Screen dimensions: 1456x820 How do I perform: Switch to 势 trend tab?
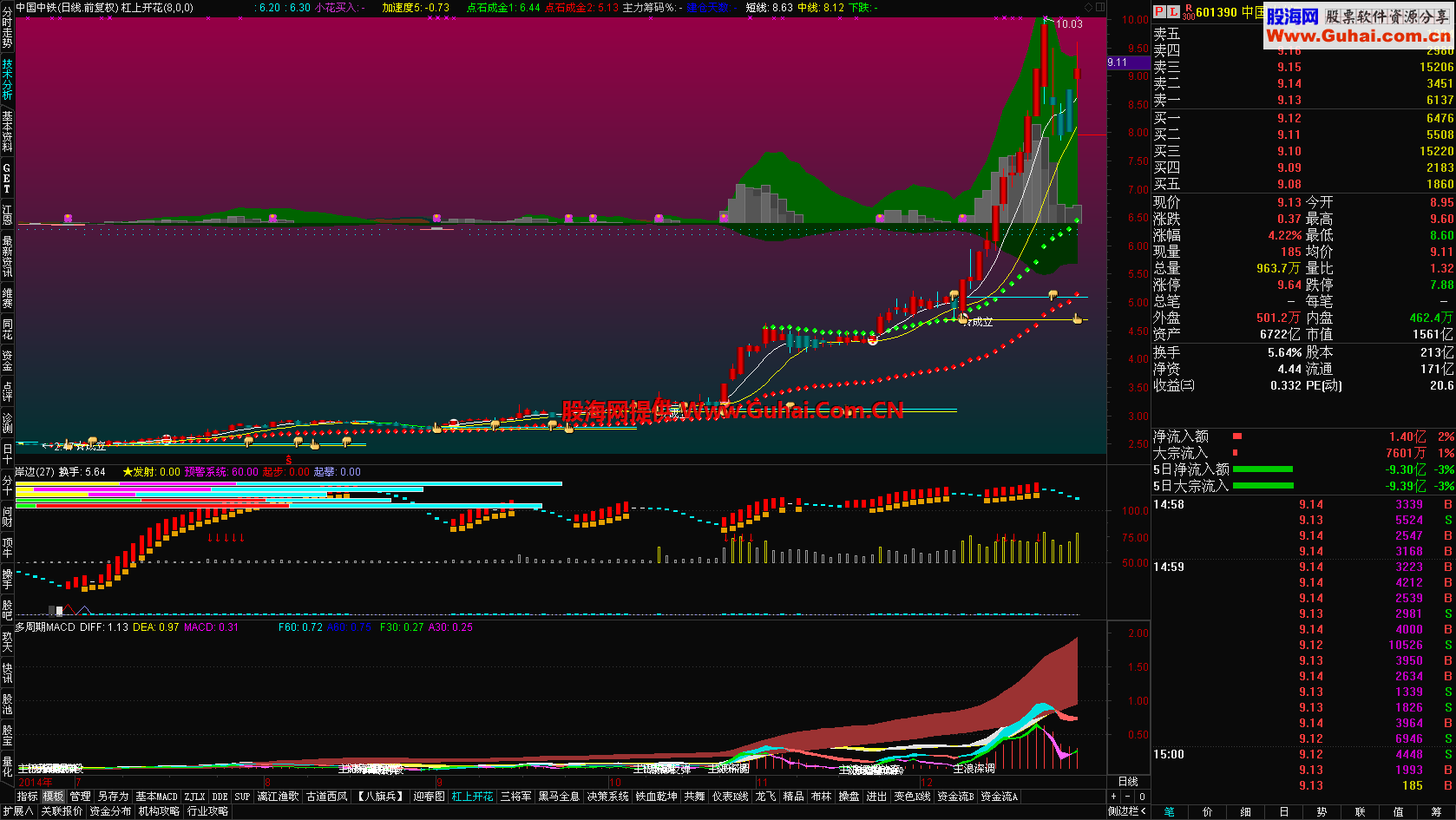(1322, 811)
